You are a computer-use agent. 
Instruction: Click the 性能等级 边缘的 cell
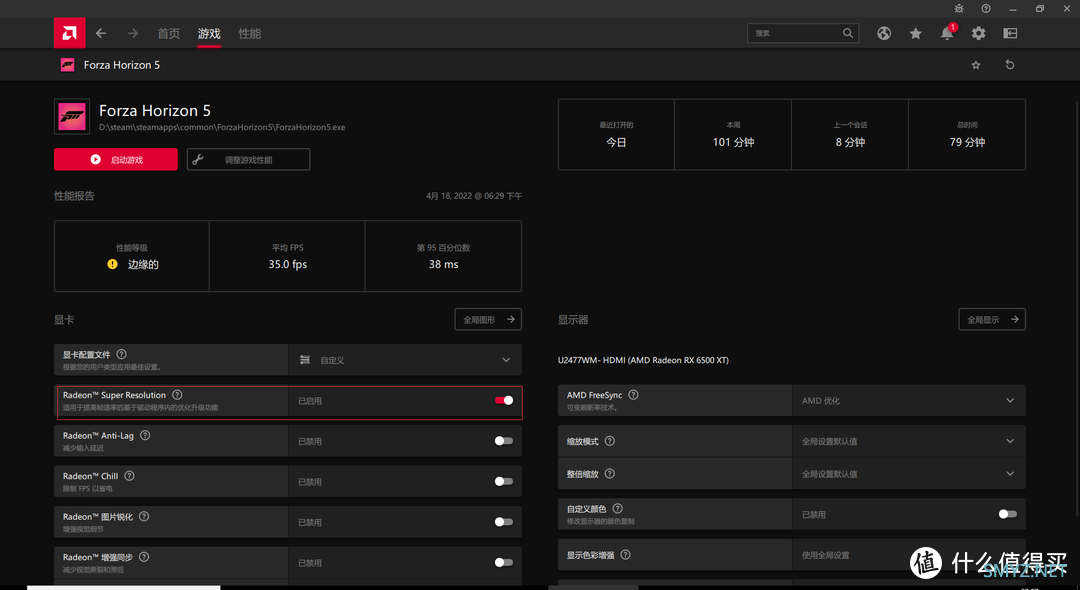coord(132,256)
